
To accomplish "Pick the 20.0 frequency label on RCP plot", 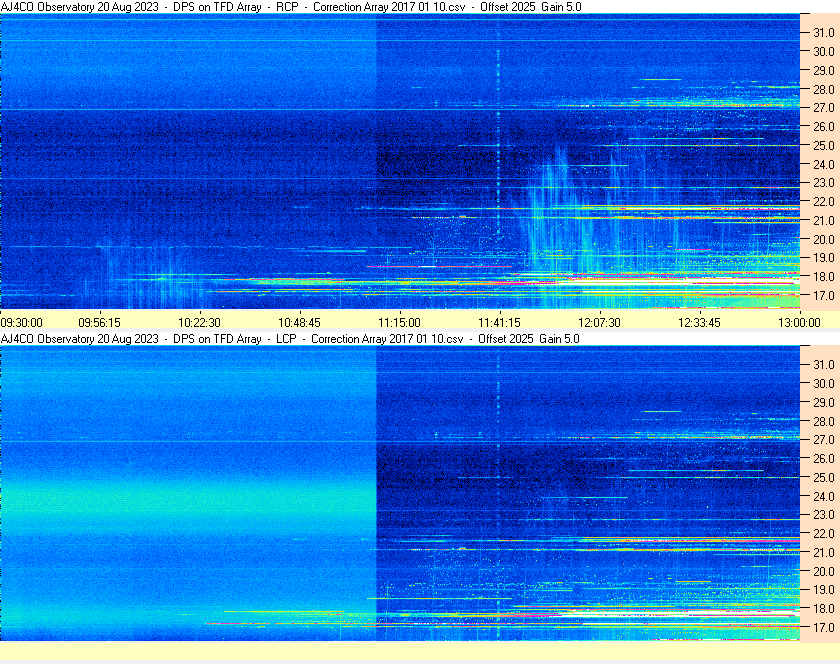I will 824,240.
